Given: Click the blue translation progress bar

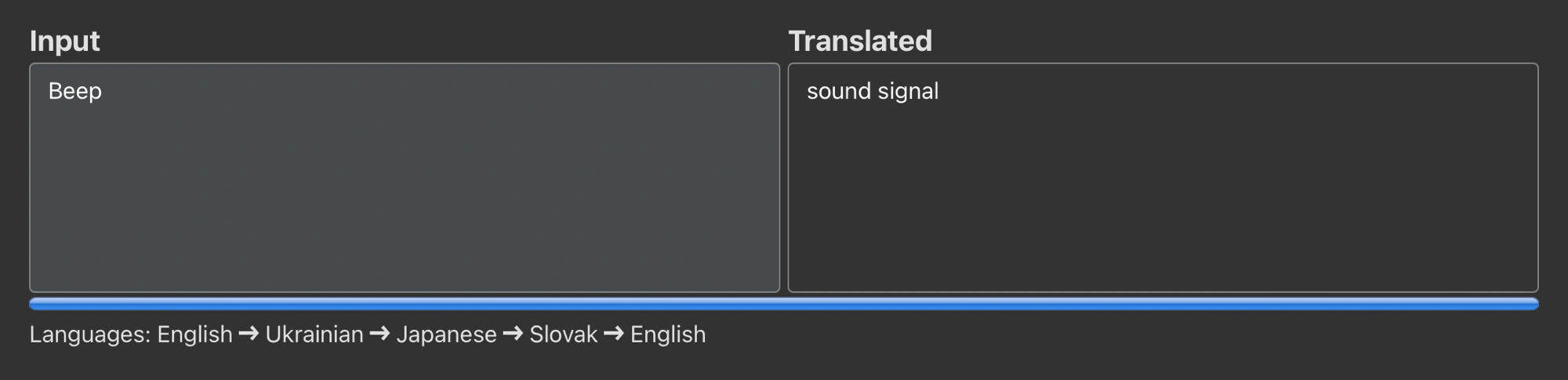Looking at the screenshot, I should coord(784,304).
